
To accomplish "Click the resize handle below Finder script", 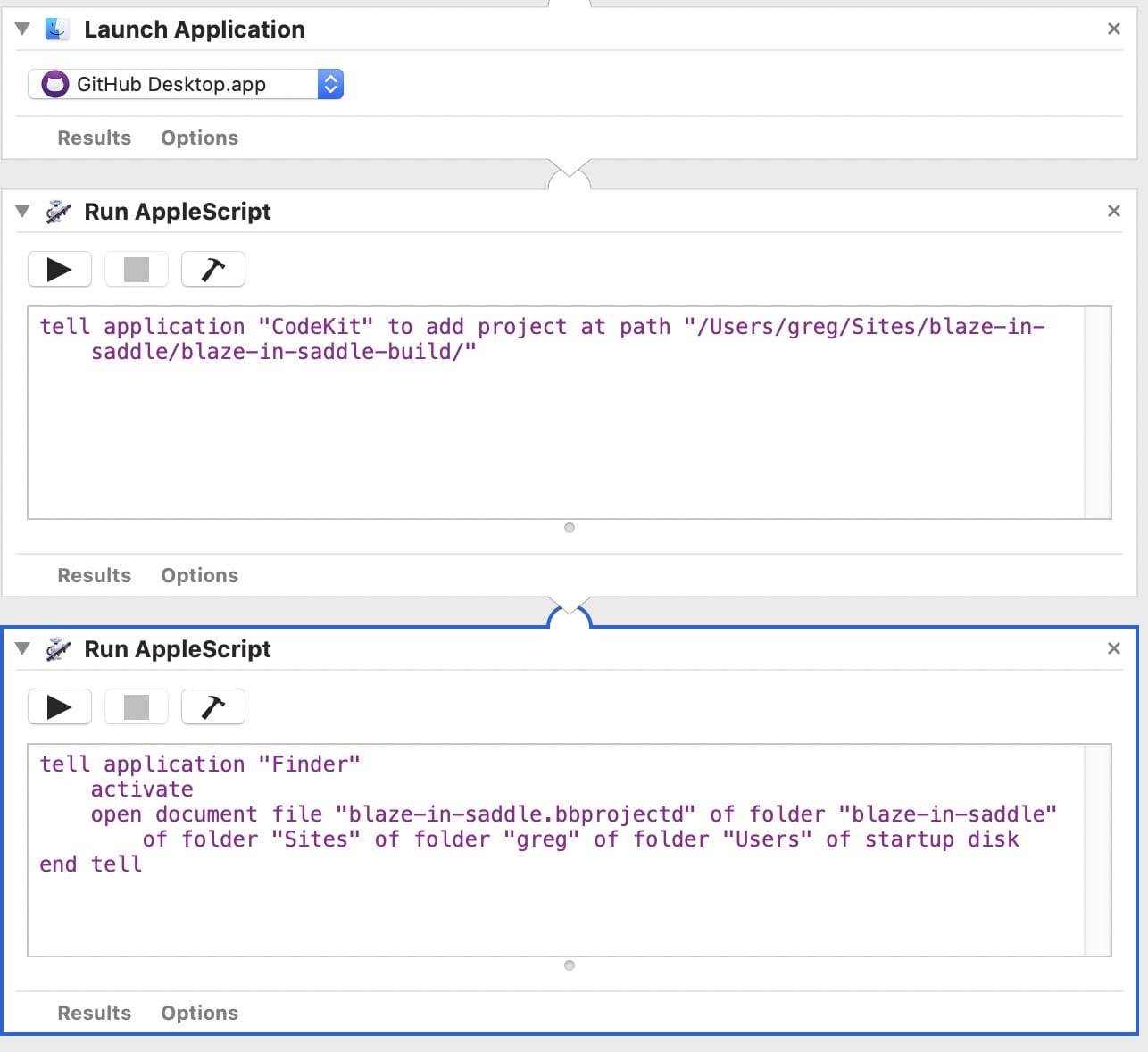I will coord(570,965).
